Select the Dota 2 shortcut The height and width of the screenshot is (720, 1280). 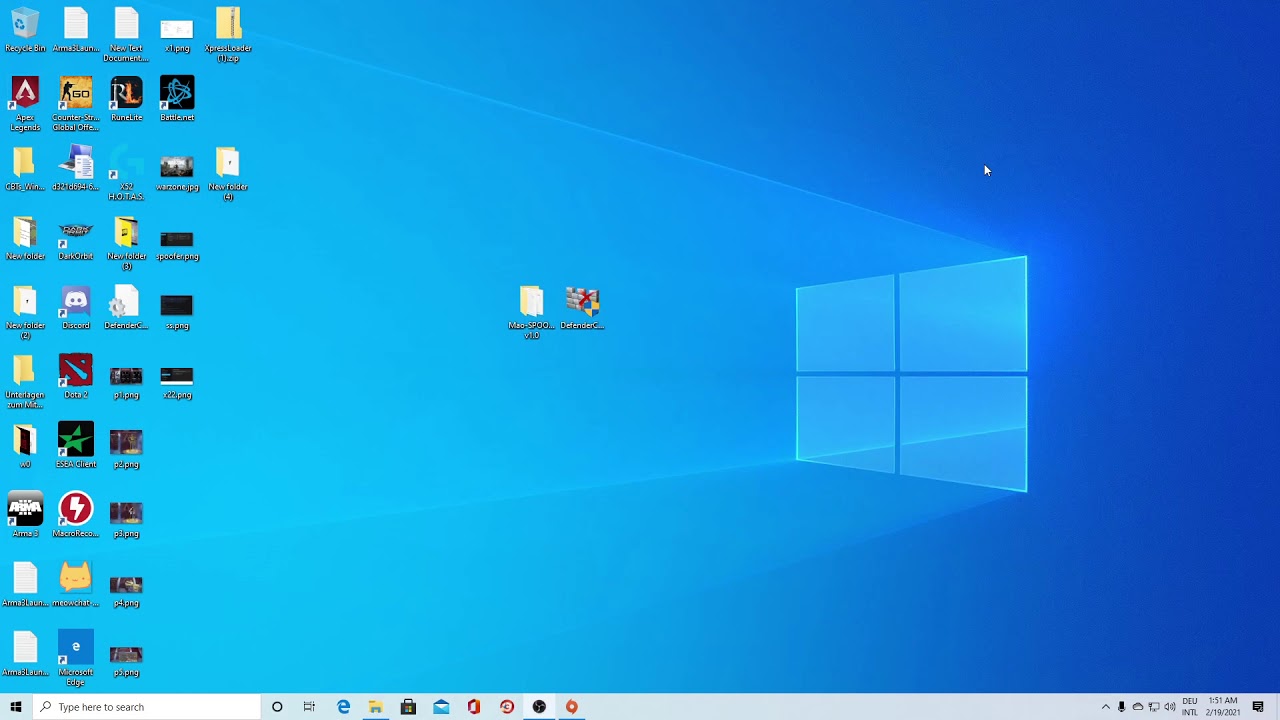76,376
